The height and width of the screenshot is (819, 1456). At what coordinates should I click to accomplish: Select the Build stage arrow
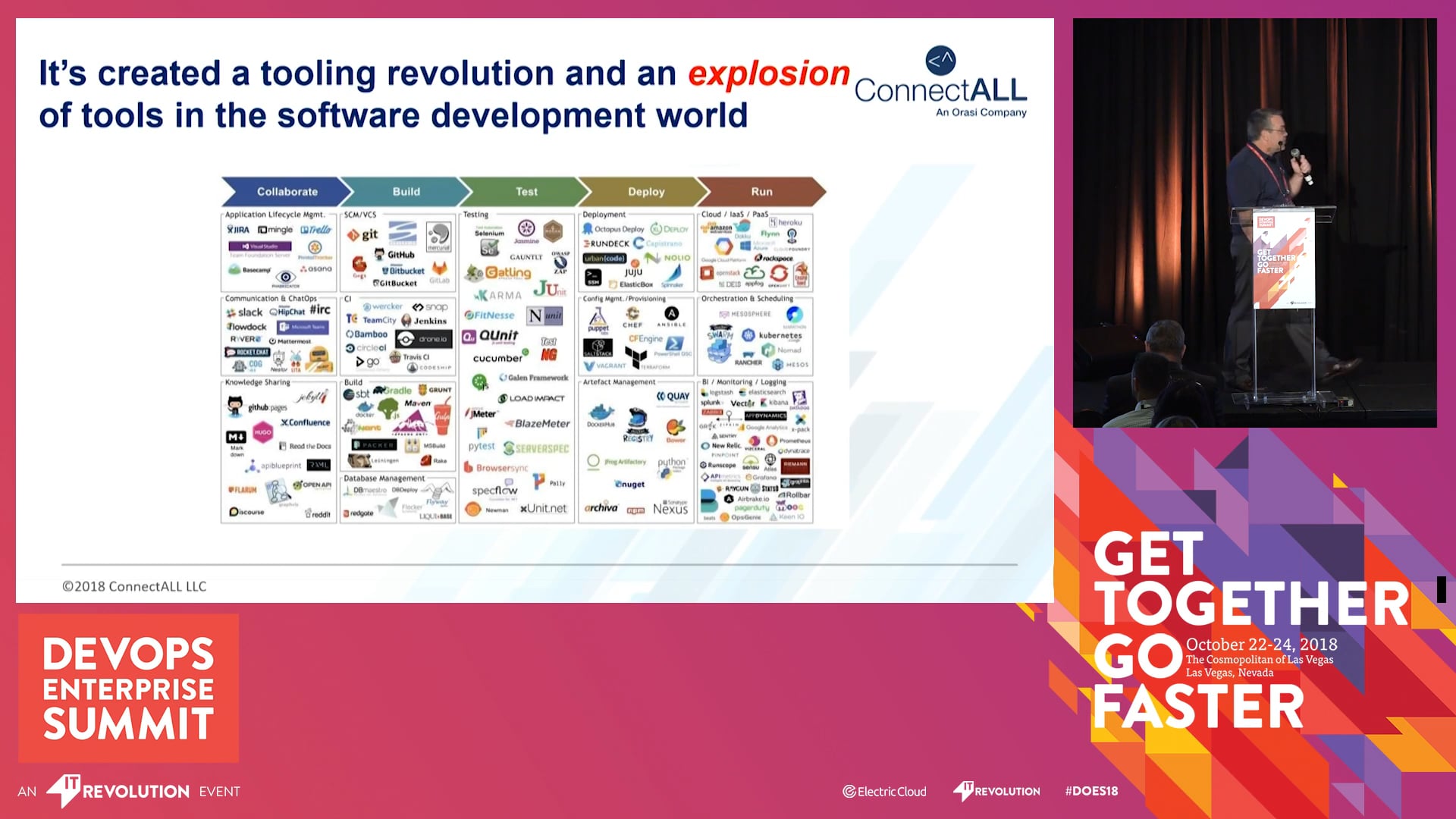point(406,192)
